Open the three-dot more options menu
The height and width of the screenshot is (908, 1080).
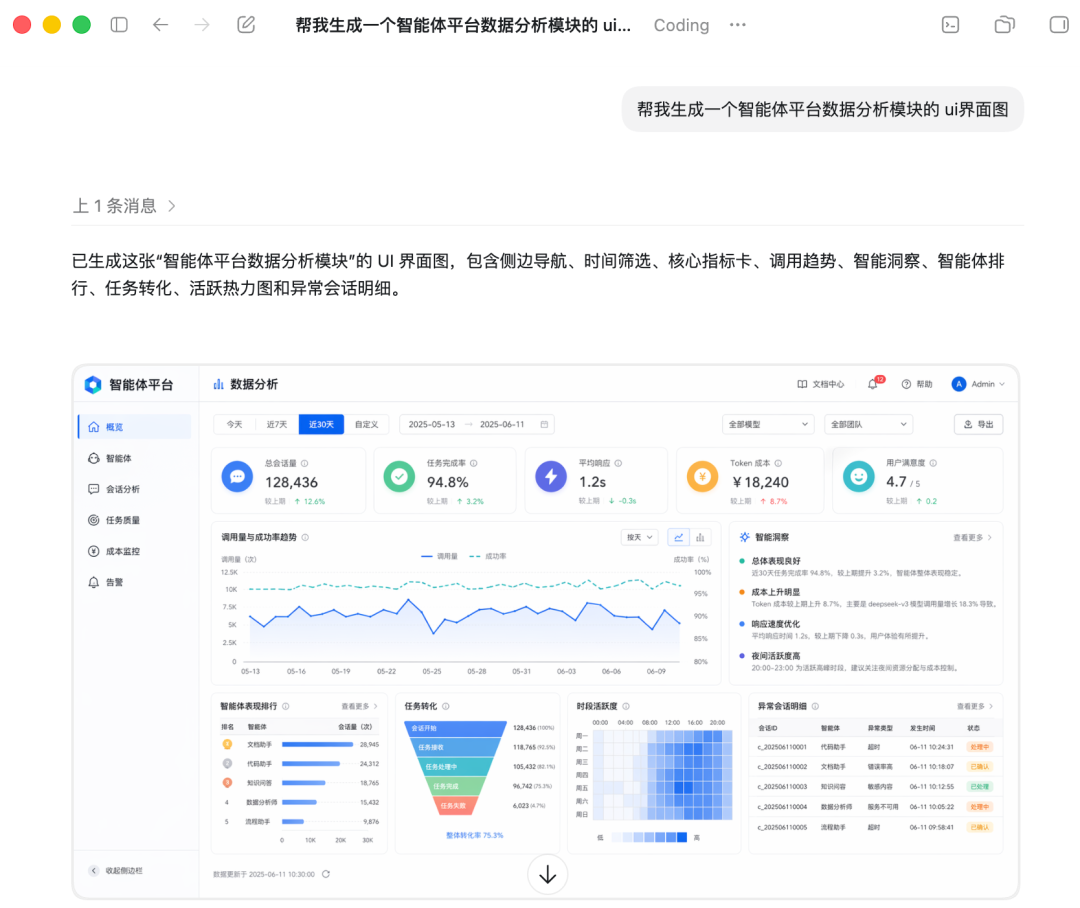[x=738, y=25]
